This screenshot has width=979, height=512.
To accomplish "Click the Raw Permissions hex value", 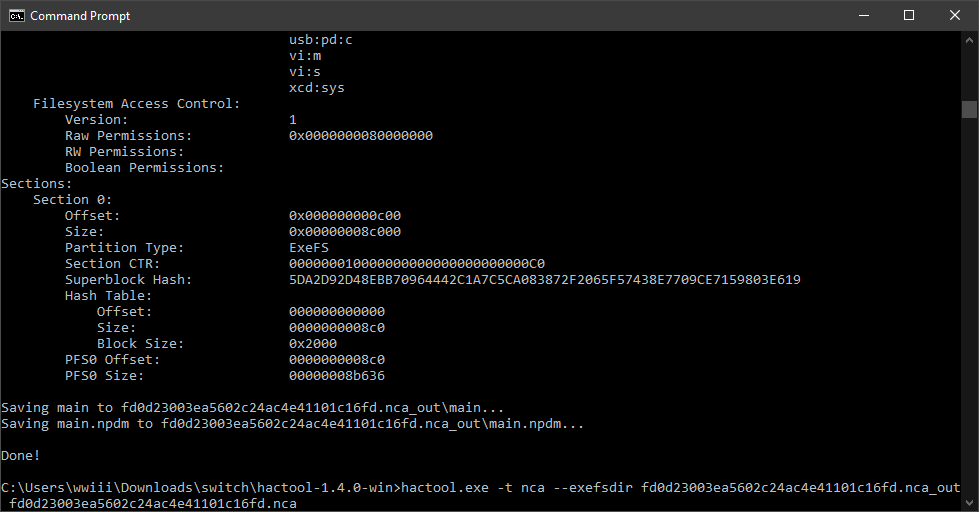I will click(x=360, y=135).
